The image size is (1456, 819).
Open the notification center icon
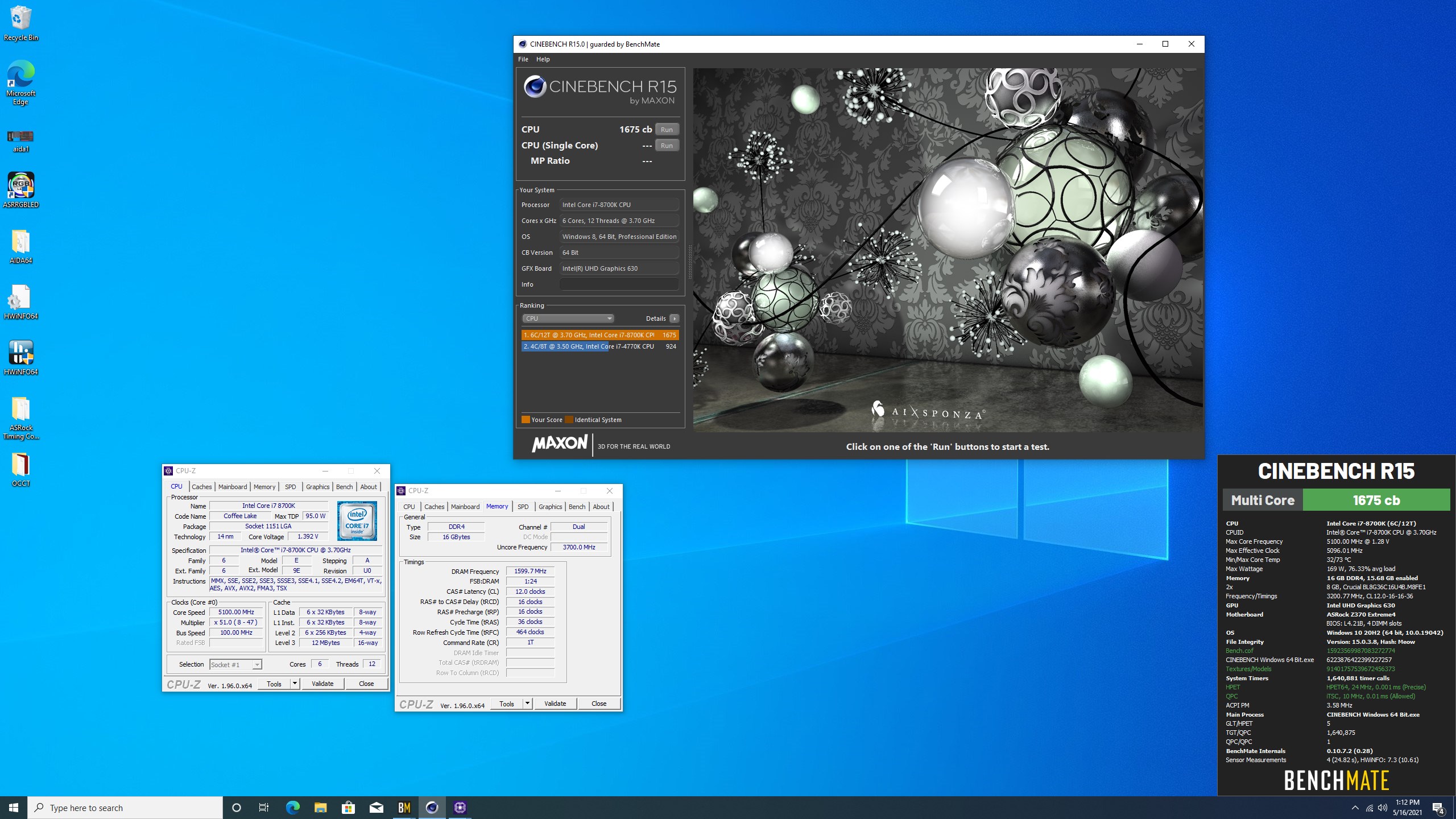pyautogui.click(x=1438, y=808)
